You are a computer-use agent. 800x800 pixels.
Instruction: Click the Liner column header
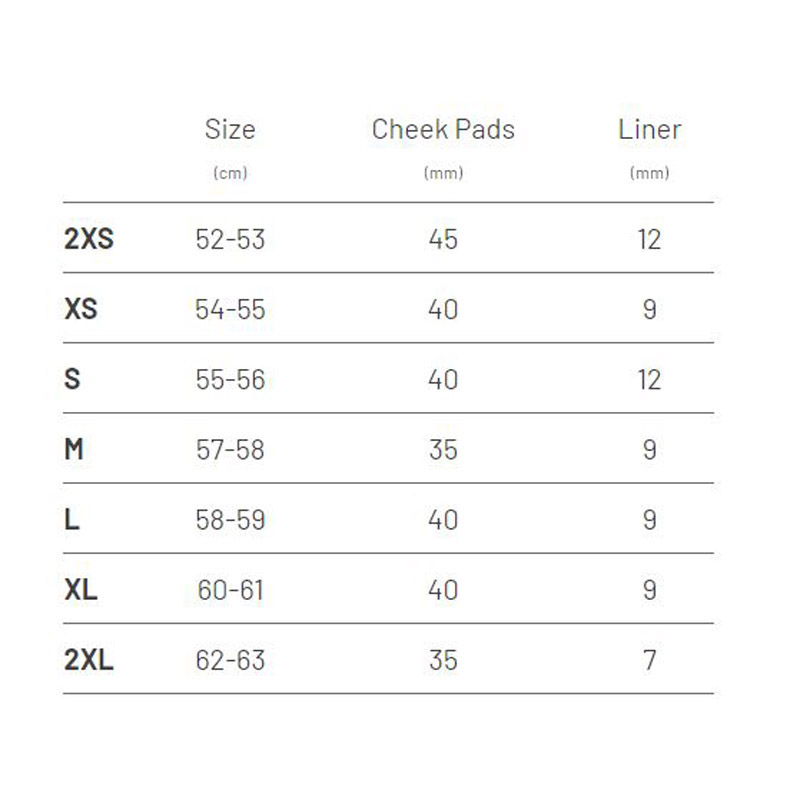(x=649, y=130)
